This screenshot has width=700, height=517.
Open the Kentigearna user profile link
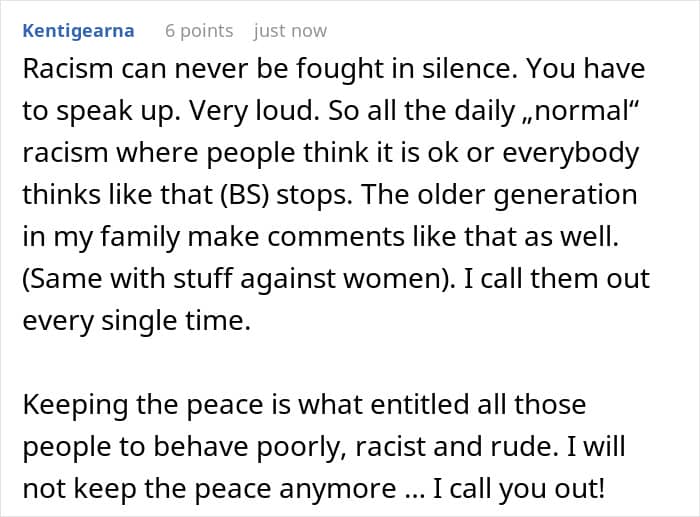(77, 31)
